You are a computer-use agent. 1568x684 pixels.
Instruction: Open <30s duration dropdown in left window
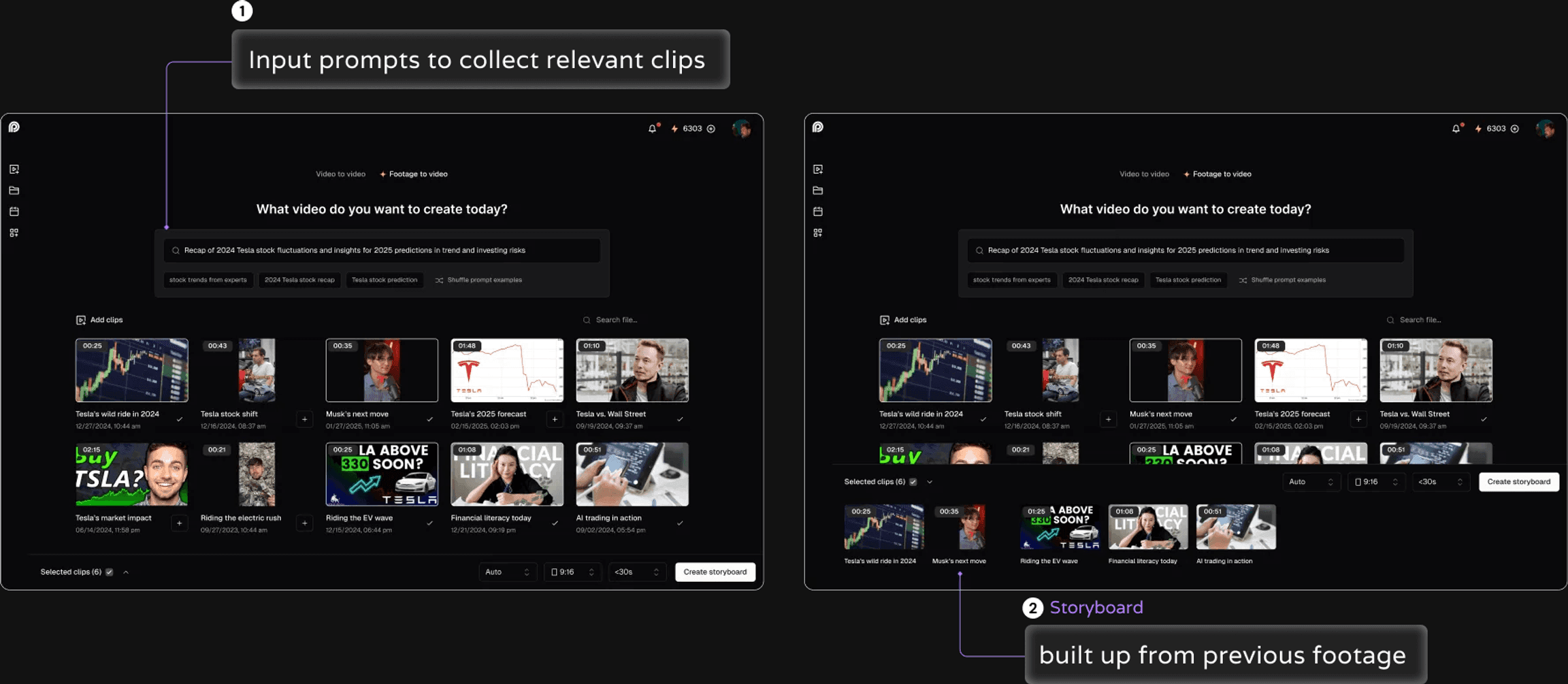pos(637,572)
